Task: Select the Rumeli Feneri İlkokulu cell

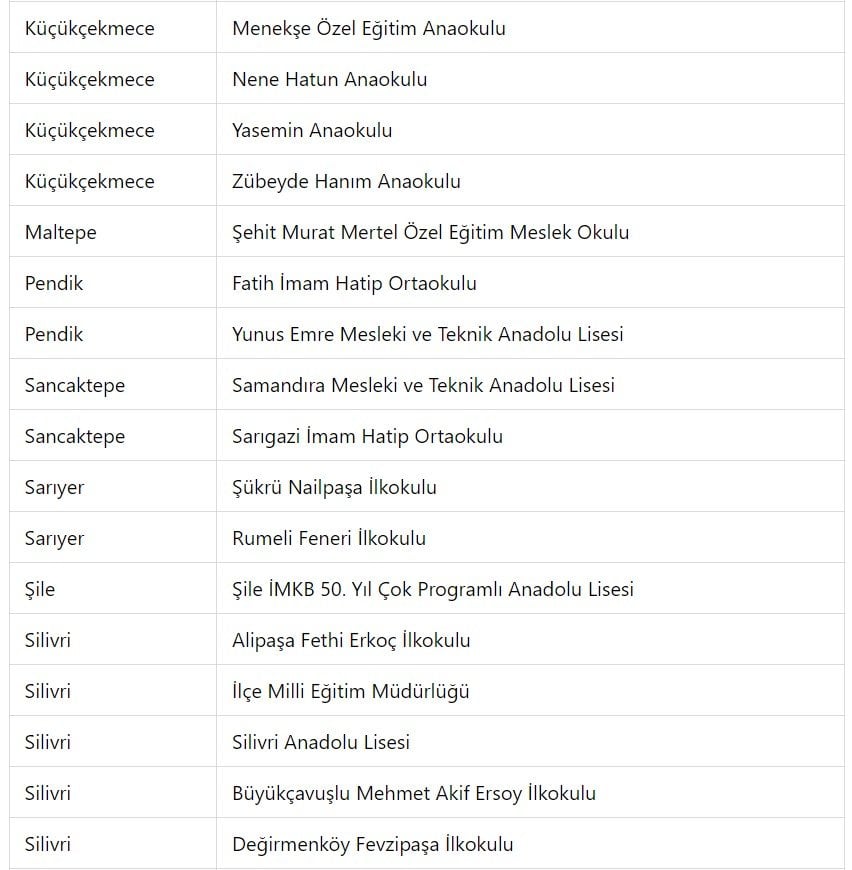Action: [x=329, y=539]
